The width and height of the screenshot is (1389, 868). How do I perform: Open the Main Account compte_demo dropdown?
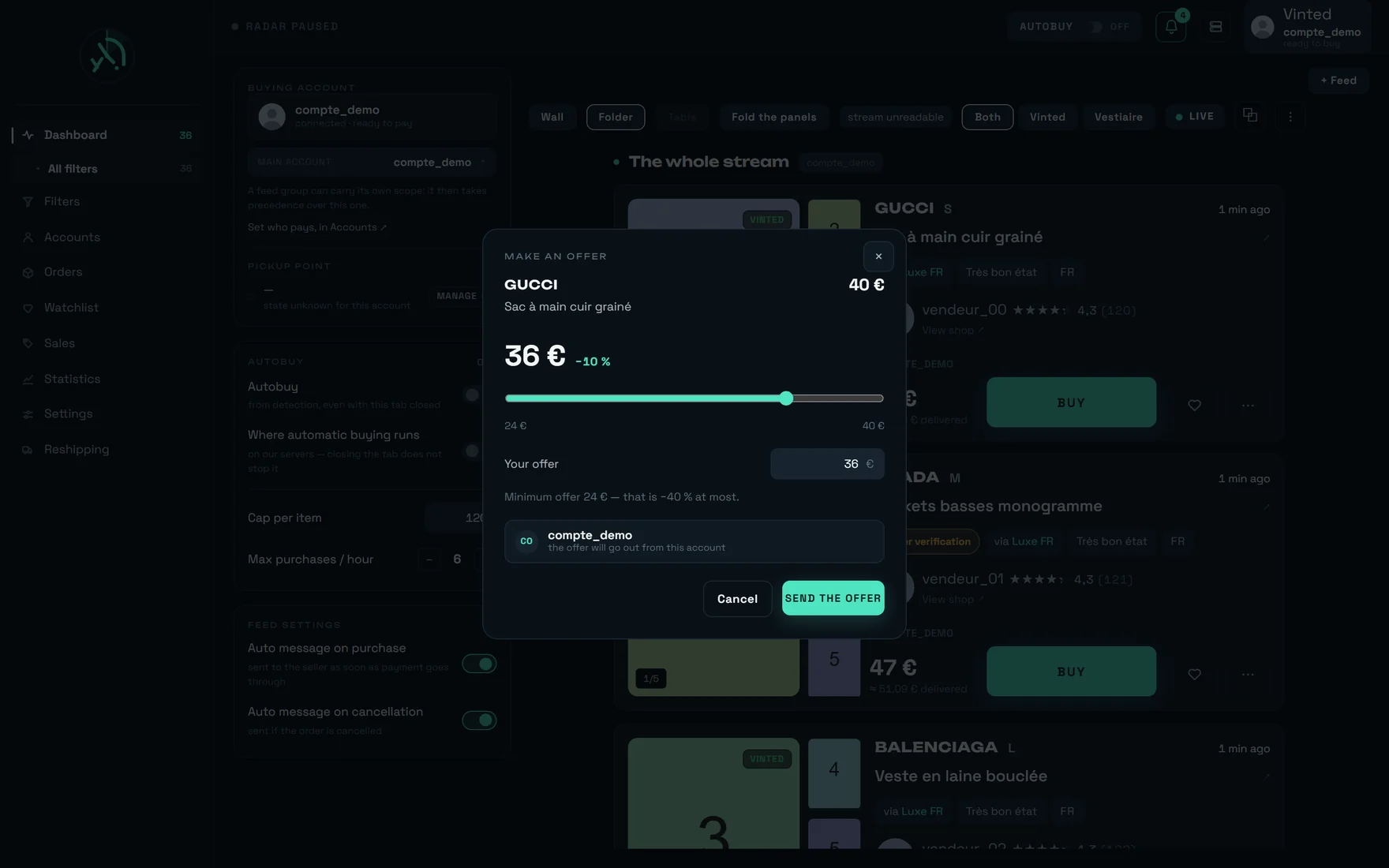[x=371, y=162]
